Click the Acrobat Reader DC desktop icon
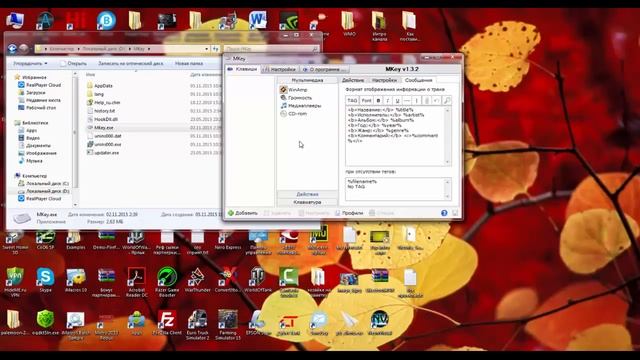The image size is (640, 360). pos(136,282)
